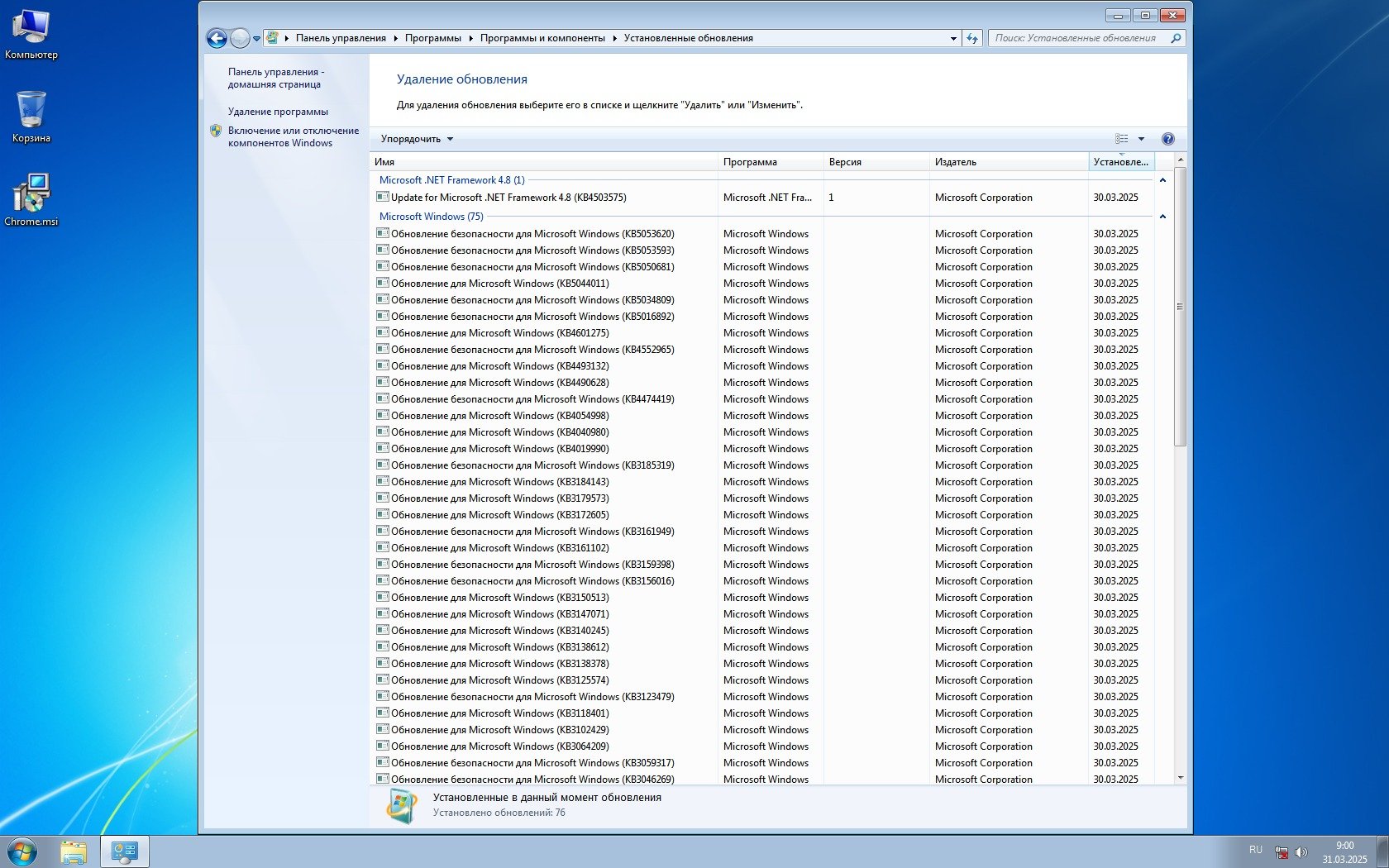1389x868 pixels.
Task: Open Windows Explorer from the taskbar
Action: click(74, 851)
